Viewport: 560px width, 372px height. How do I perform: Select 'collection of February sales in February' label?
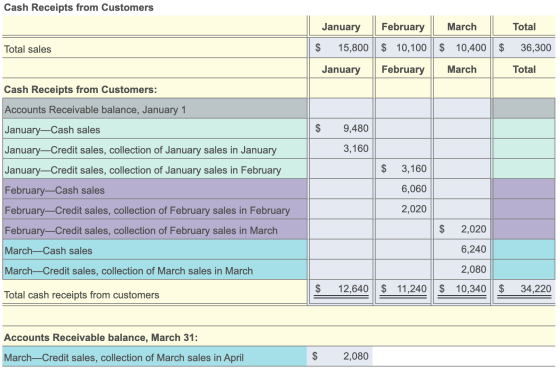coord(147,211)
